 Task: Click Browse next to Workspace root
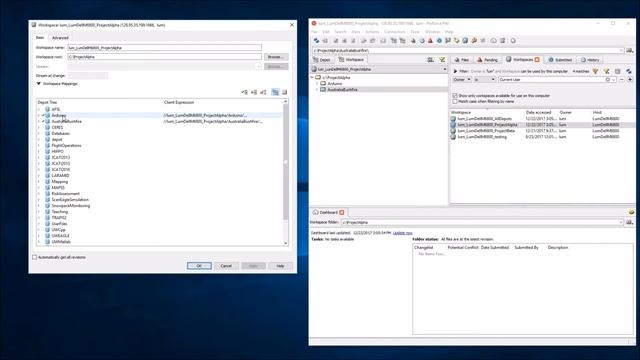276,57
